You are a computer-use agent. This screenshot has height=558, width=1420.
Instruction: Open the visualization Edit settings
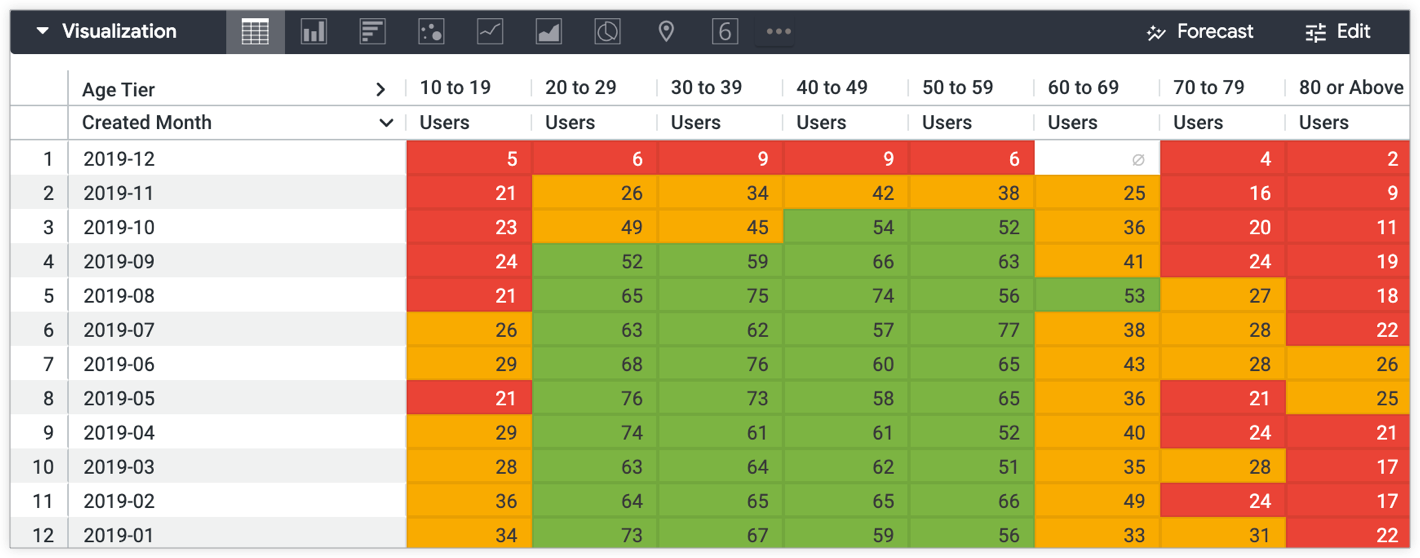tap(1338, 32)
